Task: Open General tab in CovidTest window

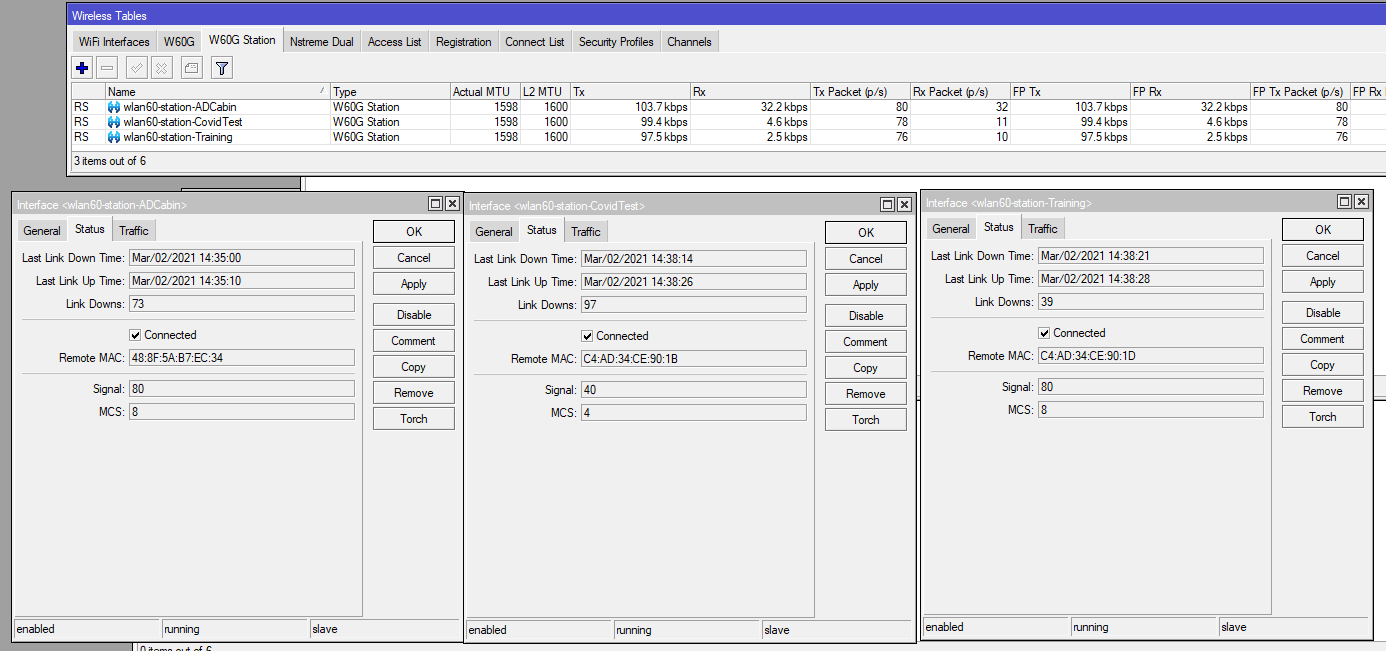Action: tap(493, 231)
